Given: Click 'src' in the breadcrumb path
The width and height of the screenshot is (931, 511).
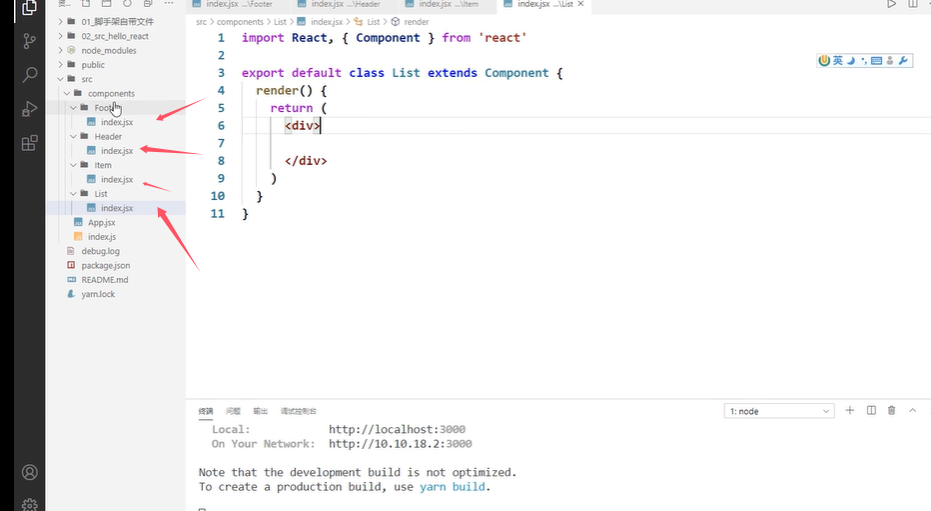Looking at the screenshot, I should [201, 21].
